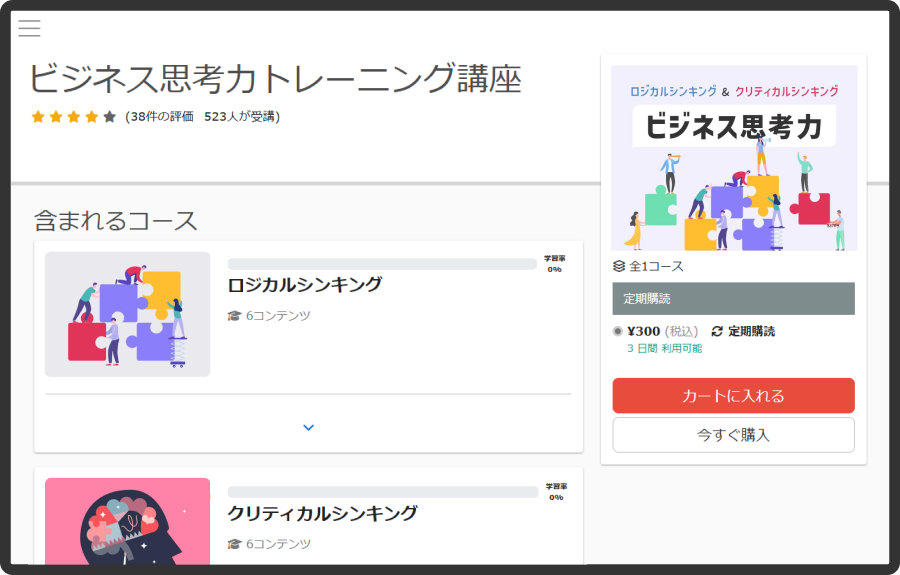Viewport: 900px width, 575px height.
Task: Click the 全1コース label
Action: coord(657,266)
